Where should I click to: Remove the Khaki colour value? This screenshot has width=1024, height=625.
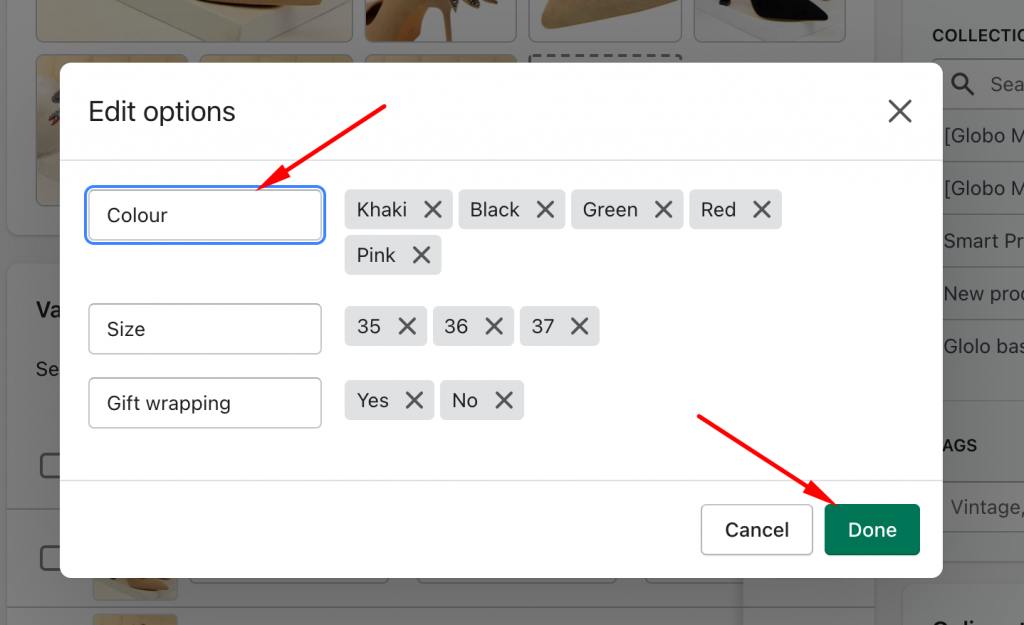(x=432, y=209)
